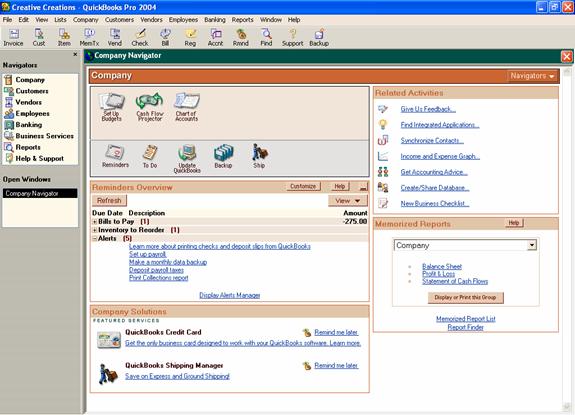Click Help button in Reminders Overview

[340, 186]
